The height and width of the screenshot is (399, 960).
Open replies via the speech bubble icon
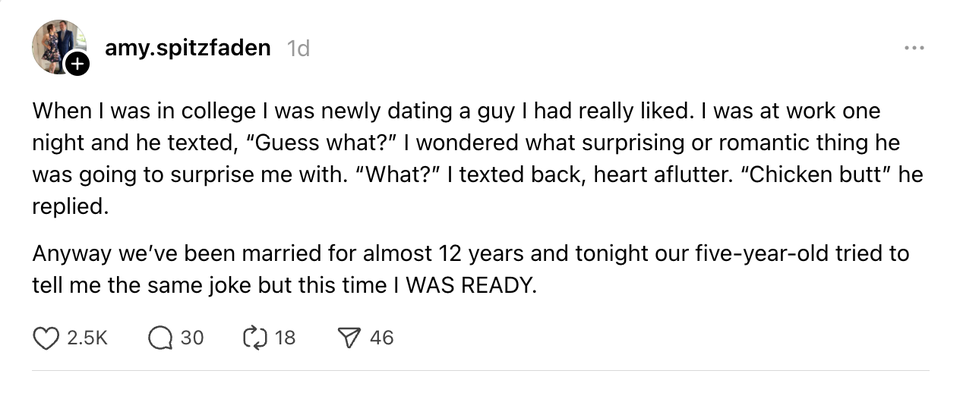tap(160, 338)
